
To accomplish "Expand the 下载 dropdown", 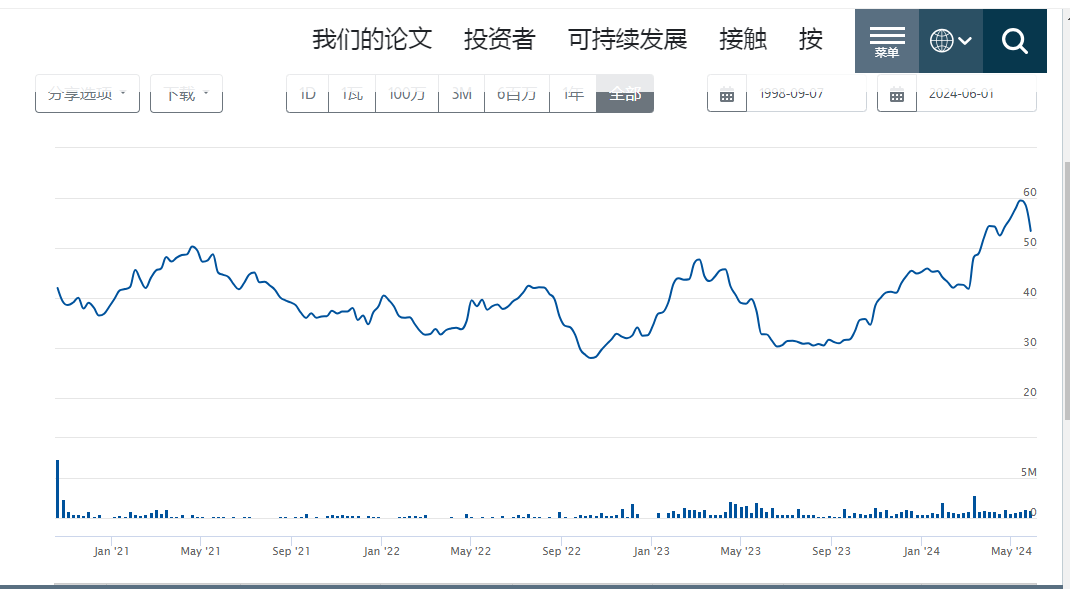I will pos(186,94).
